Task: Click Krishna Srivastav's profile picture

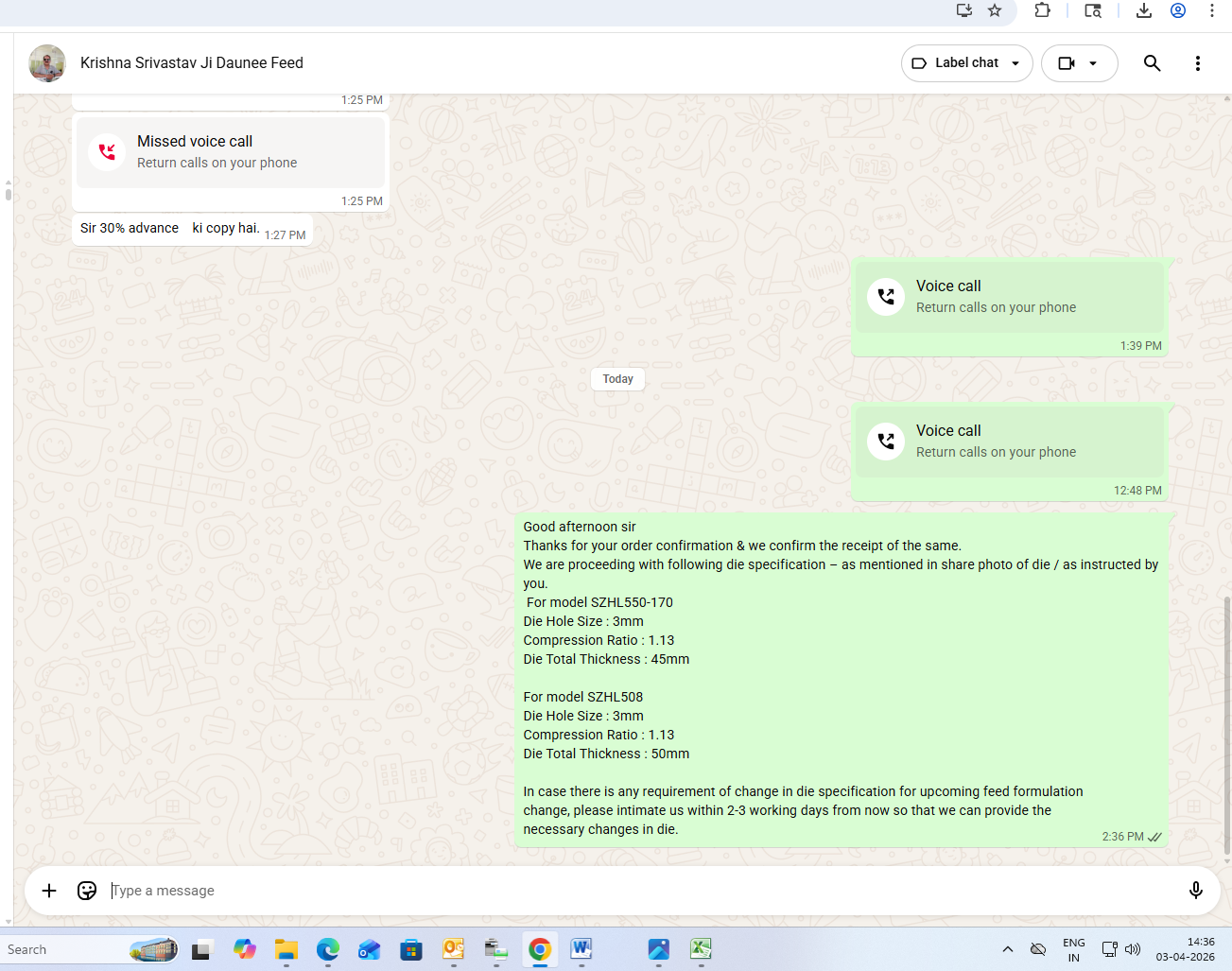Action: pos(47,63)
